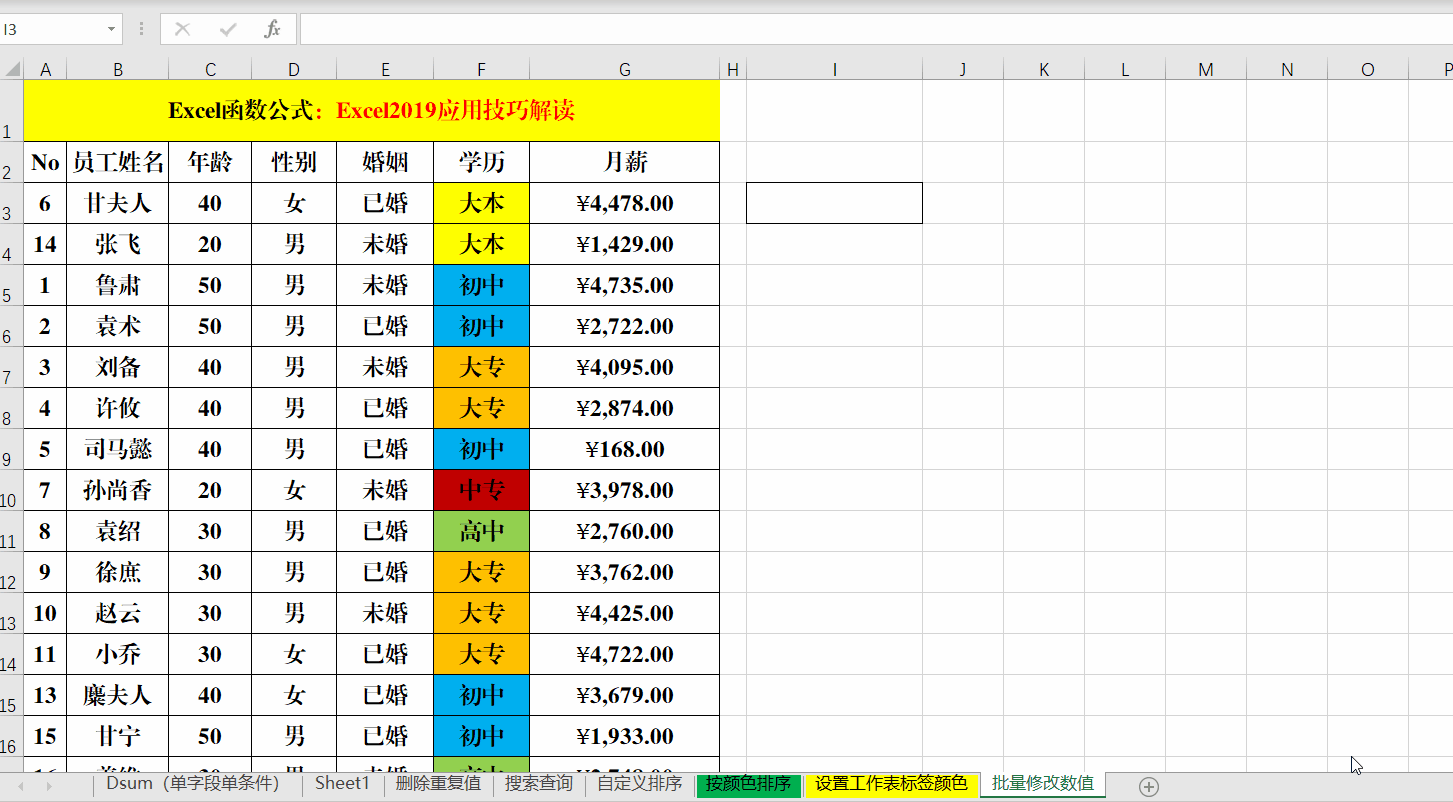Click the red 中专 cell
Screen dimensions: 1453x802
click(x=481, y=490)
